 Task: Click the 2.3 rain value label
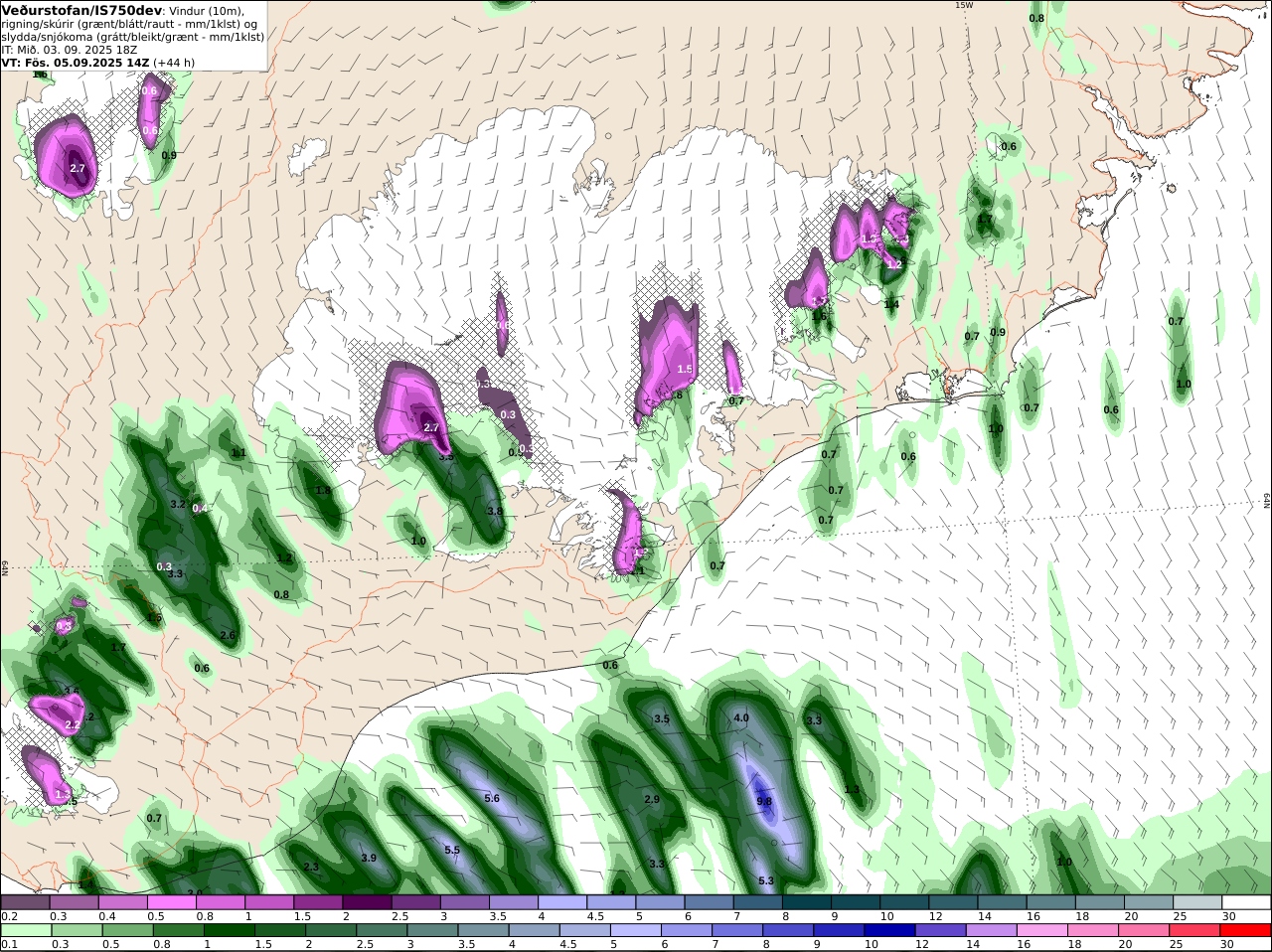[x=311, y=867]
